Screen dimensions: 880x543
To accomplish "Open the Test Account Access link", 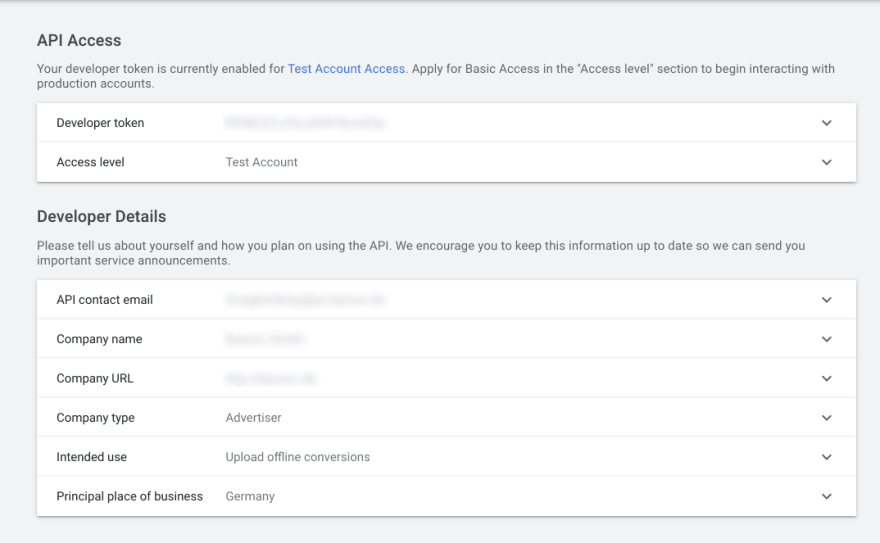I will coord(346,68).
